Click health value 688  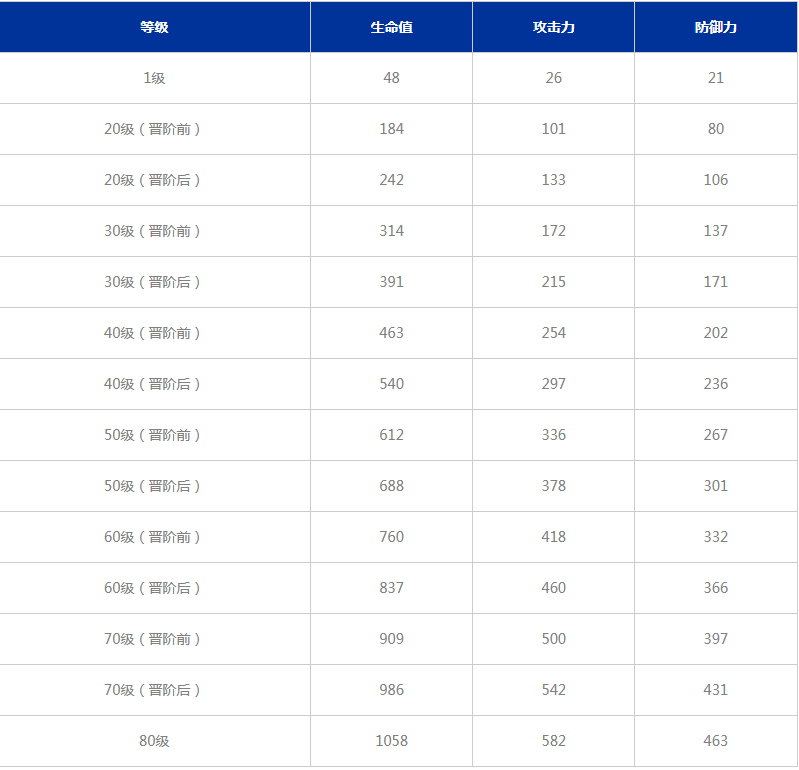click(391, 486)
